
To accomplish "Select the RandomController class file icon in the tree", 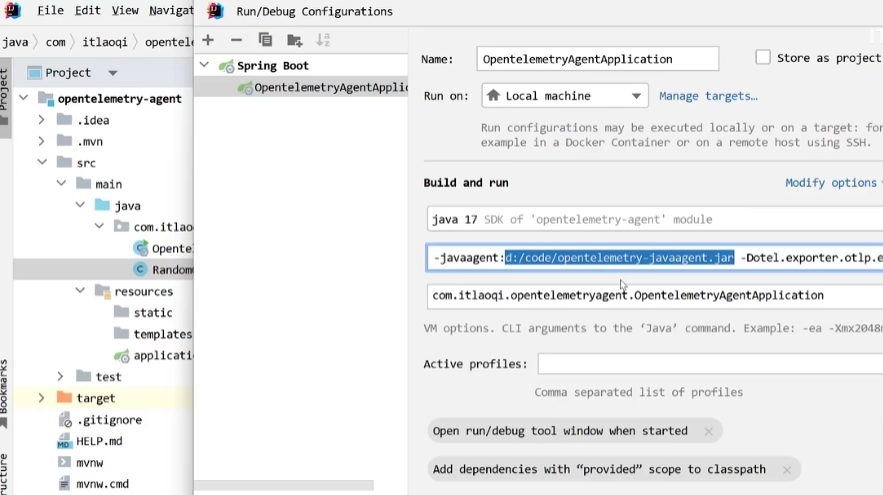I will [x=140, y=270].
